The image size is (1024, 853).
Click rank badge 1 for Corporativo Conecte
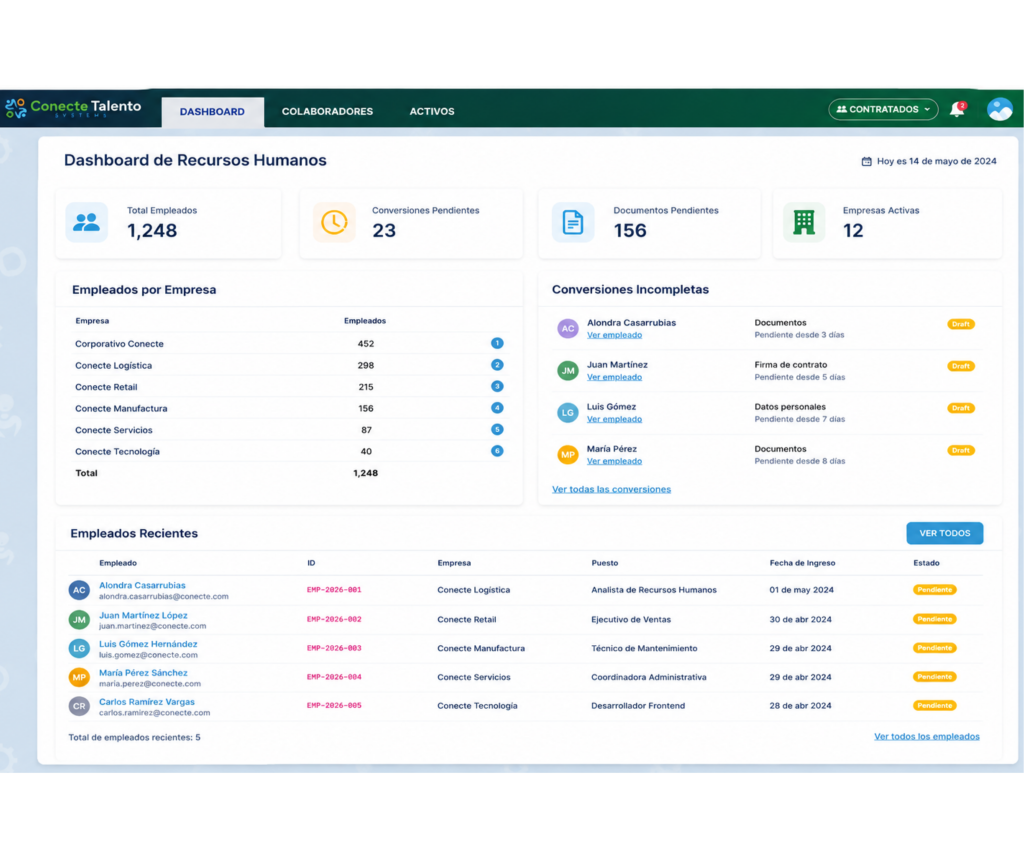point(497,343)
